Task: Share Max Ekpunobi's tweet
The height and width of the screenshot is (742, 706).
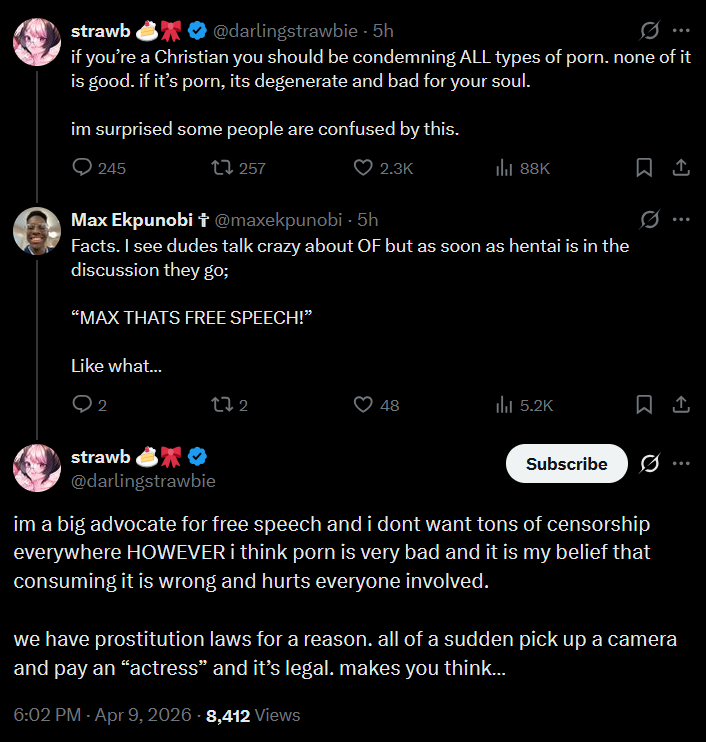Action: (x=681, y=405)
